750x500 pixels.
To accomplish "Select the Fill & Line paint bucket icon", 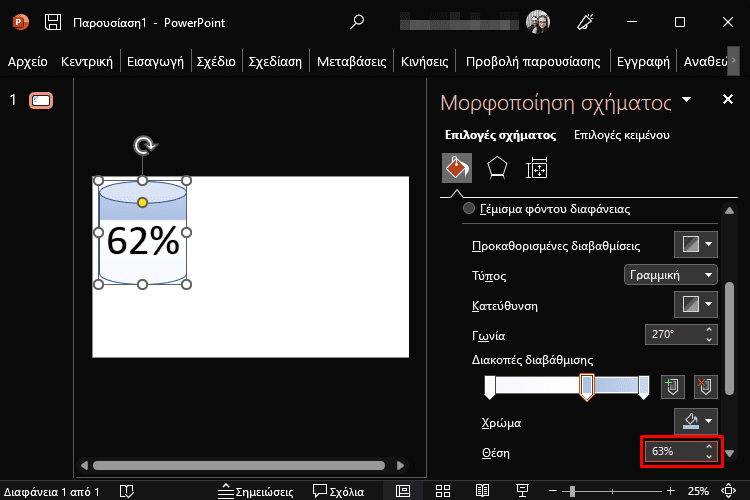I will point(457,168).
